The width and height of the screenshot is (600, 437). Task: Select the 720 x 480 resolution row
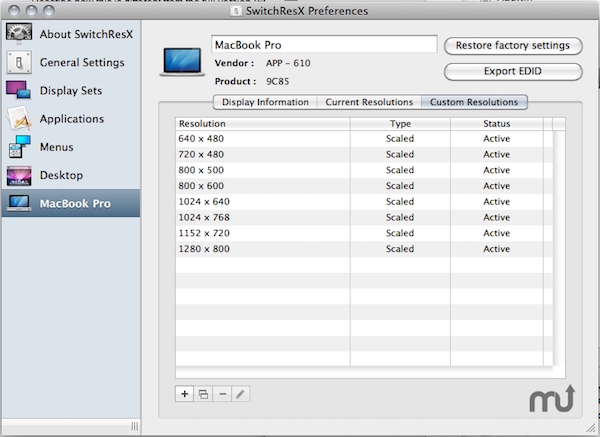(x=364, y=154)
